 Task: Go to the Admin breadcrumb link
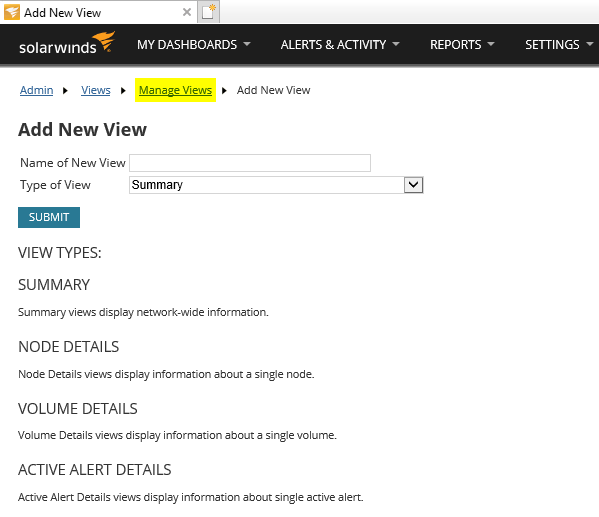point(37,90)
